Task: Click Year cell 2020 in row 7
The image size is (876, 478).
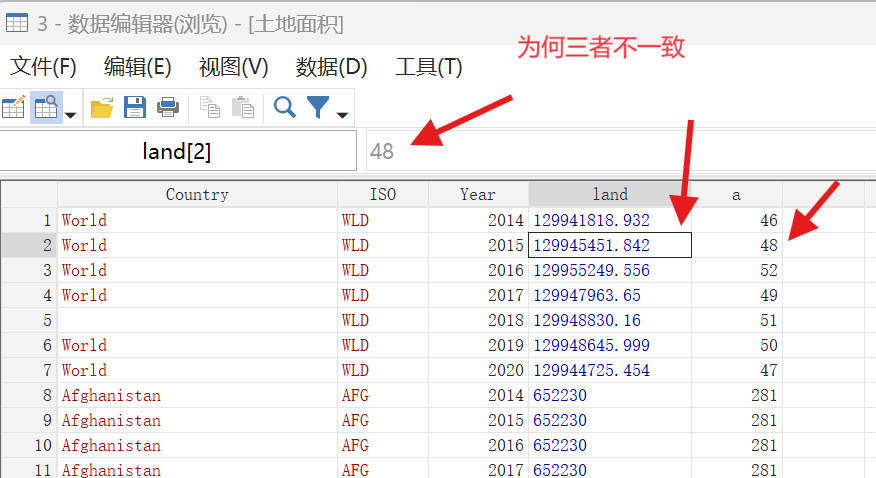Action: [478, 370]
